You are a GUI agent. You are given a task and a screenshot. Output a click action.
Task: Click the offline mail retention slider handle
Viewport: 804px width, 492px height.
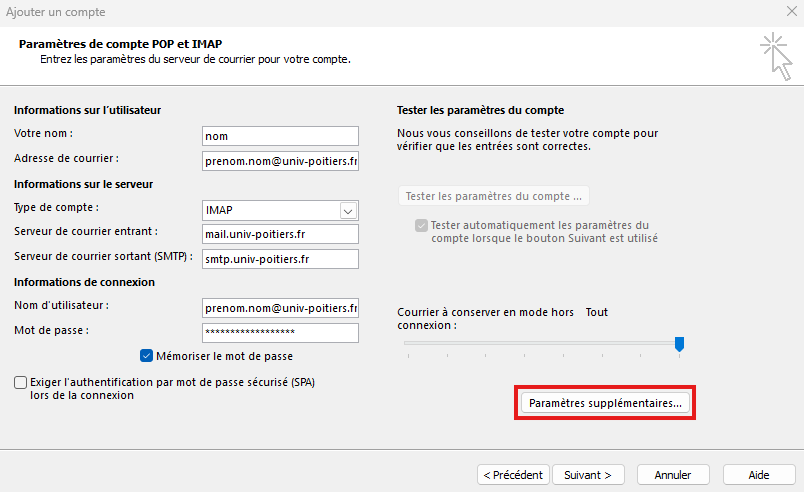click(680, 344)
